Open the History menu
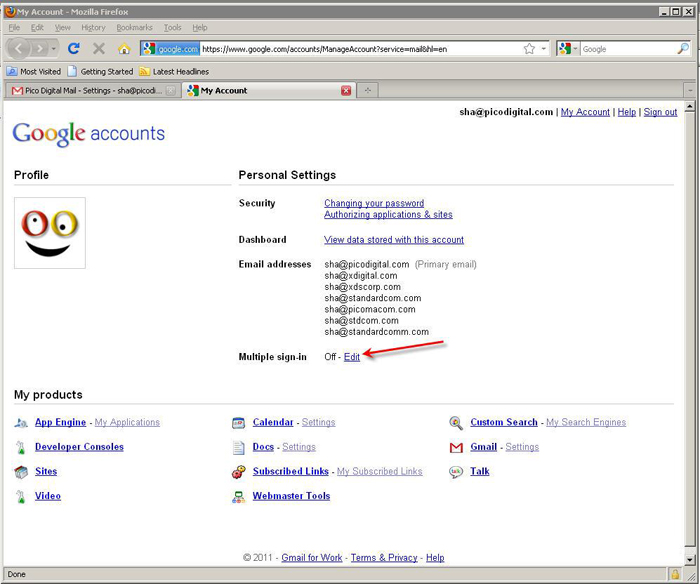This screenshot has height=584, width=700. pyautogui.click(x=93, y=28)
